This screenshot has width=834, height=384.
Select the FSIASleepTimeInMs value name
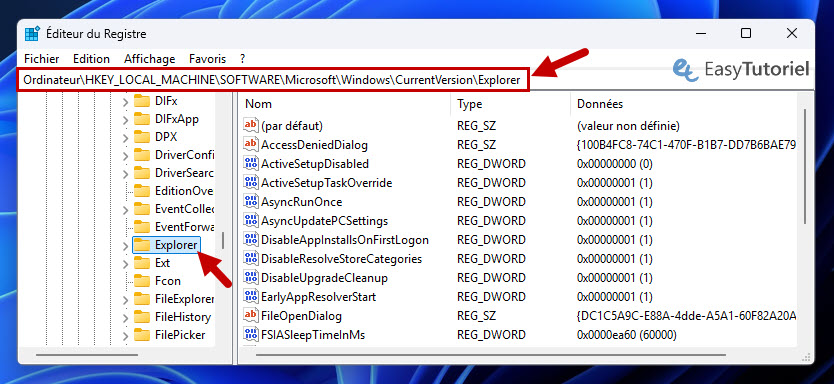(313, 335)
